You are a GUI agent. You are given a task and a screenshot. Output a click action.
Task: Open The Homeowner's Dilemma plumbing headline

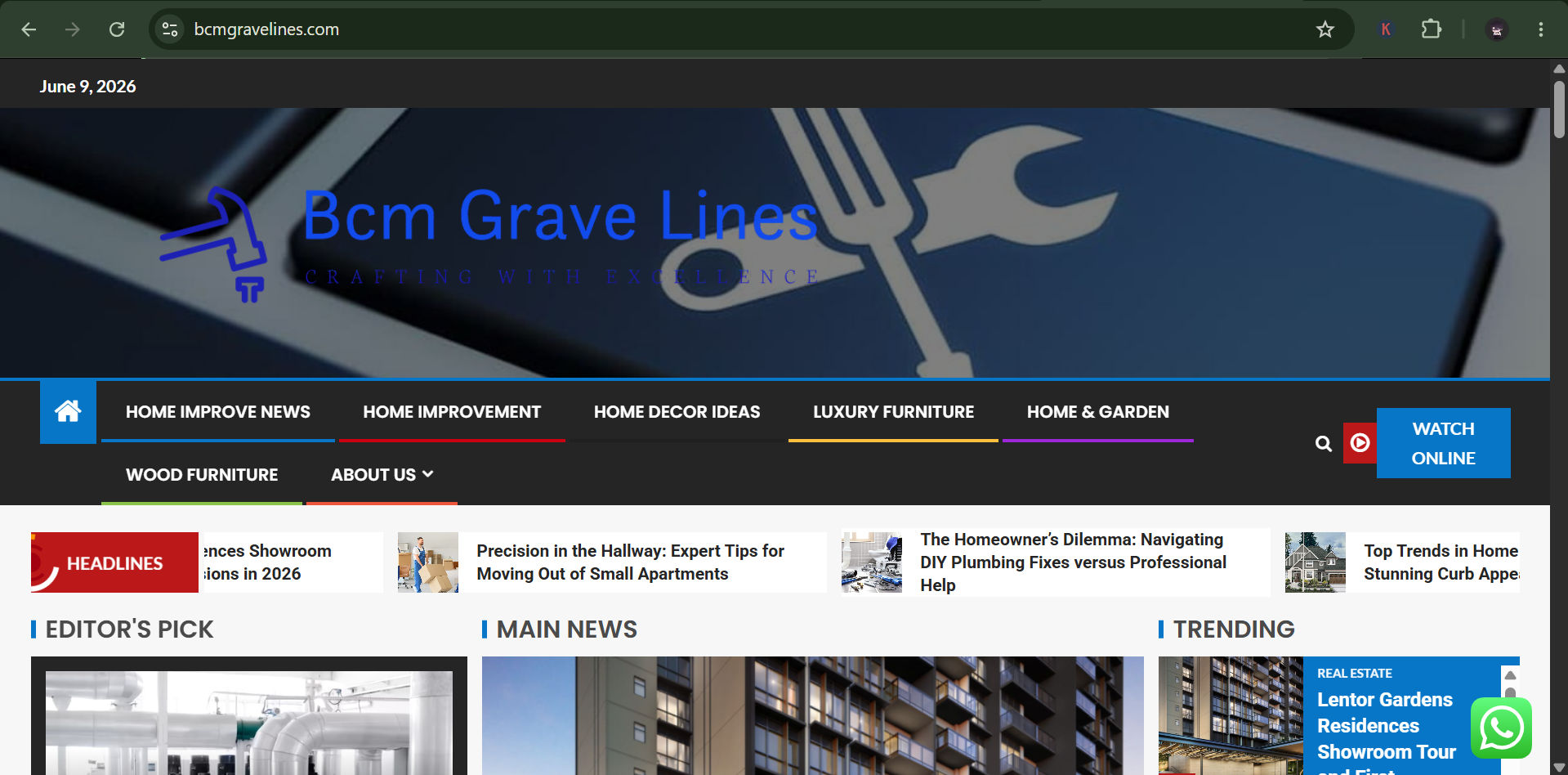(x=1073, y=562)
